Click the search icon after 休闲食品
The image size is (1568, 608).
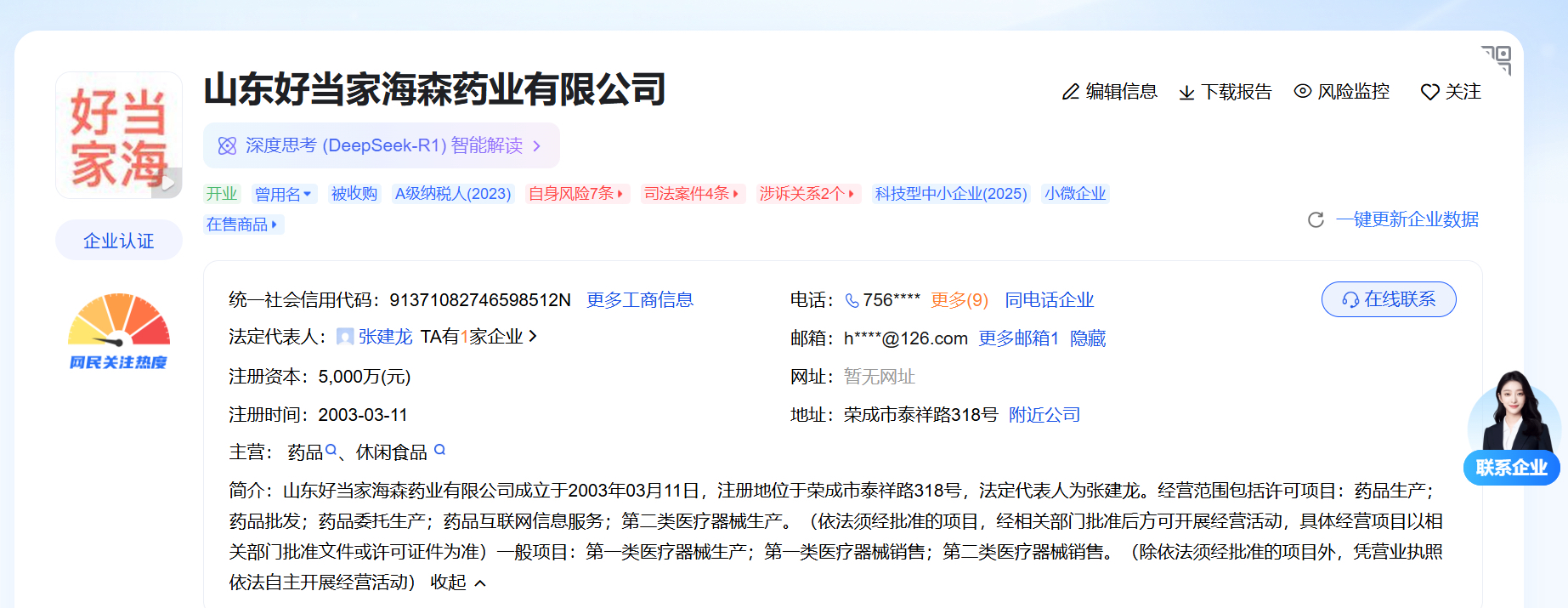439,450
